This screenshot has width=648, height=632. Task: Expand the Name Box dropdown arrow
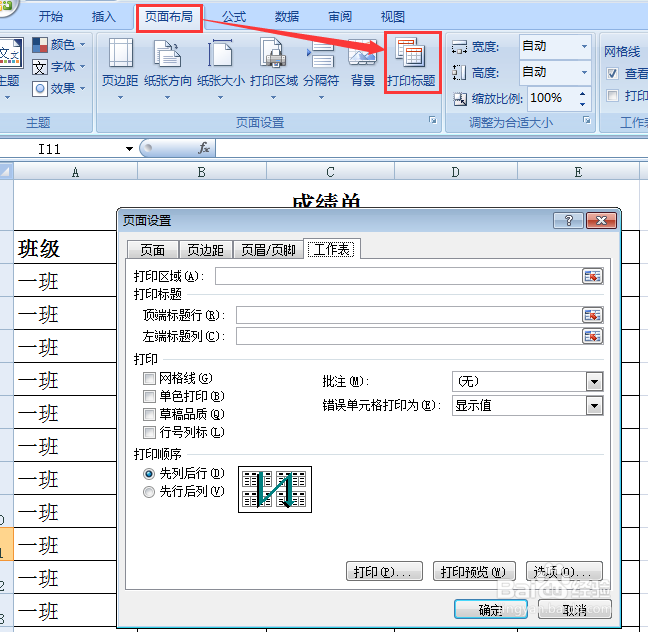129,149
